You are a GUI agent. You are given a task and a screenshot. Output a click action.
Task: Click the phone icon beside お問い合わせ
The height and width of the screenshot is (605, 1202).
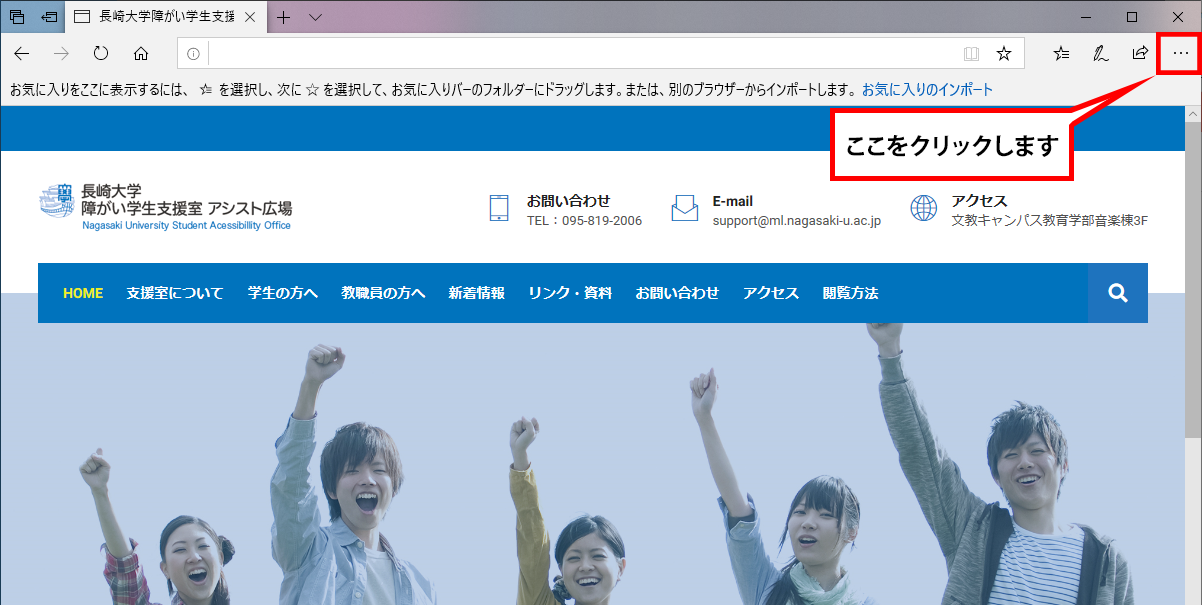coord(499,207)
